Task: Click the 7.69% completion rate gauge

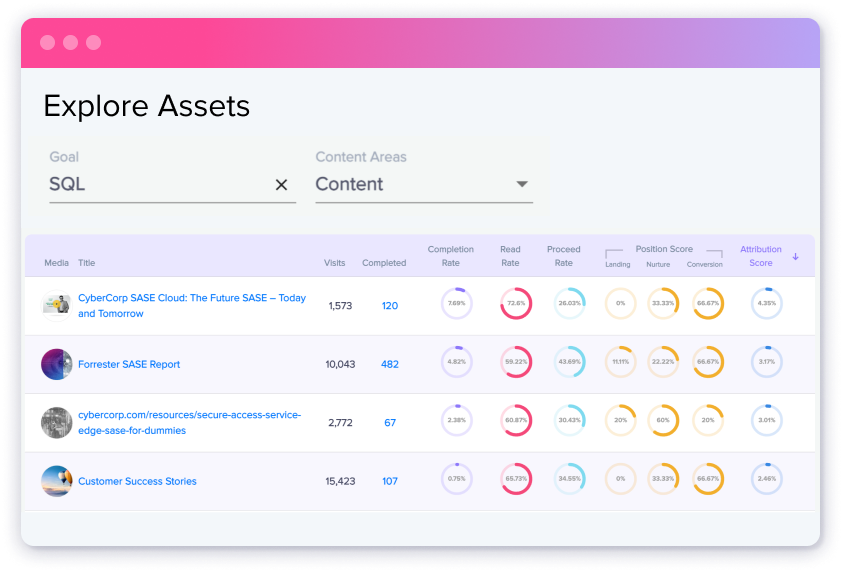Action: 456,303
